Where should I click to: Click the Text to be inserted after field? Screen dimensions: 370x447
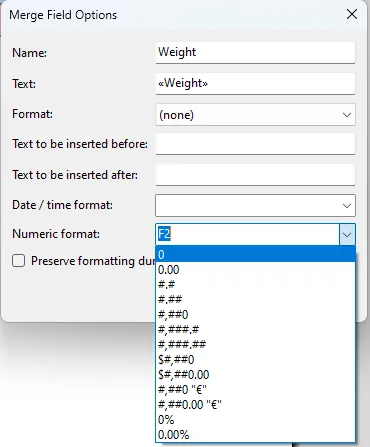click(x=255, y=175)
